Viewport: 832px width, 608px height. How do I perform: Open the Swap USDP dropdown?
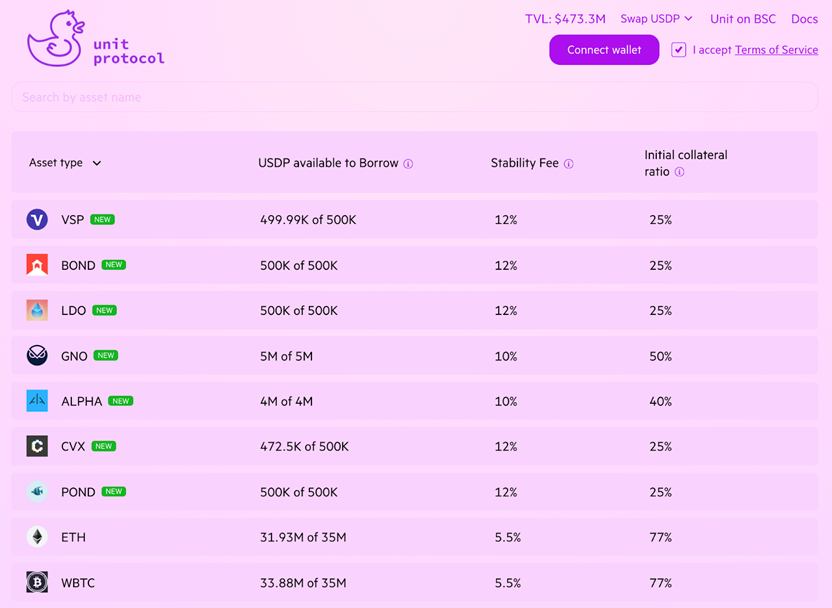(656, 19)
